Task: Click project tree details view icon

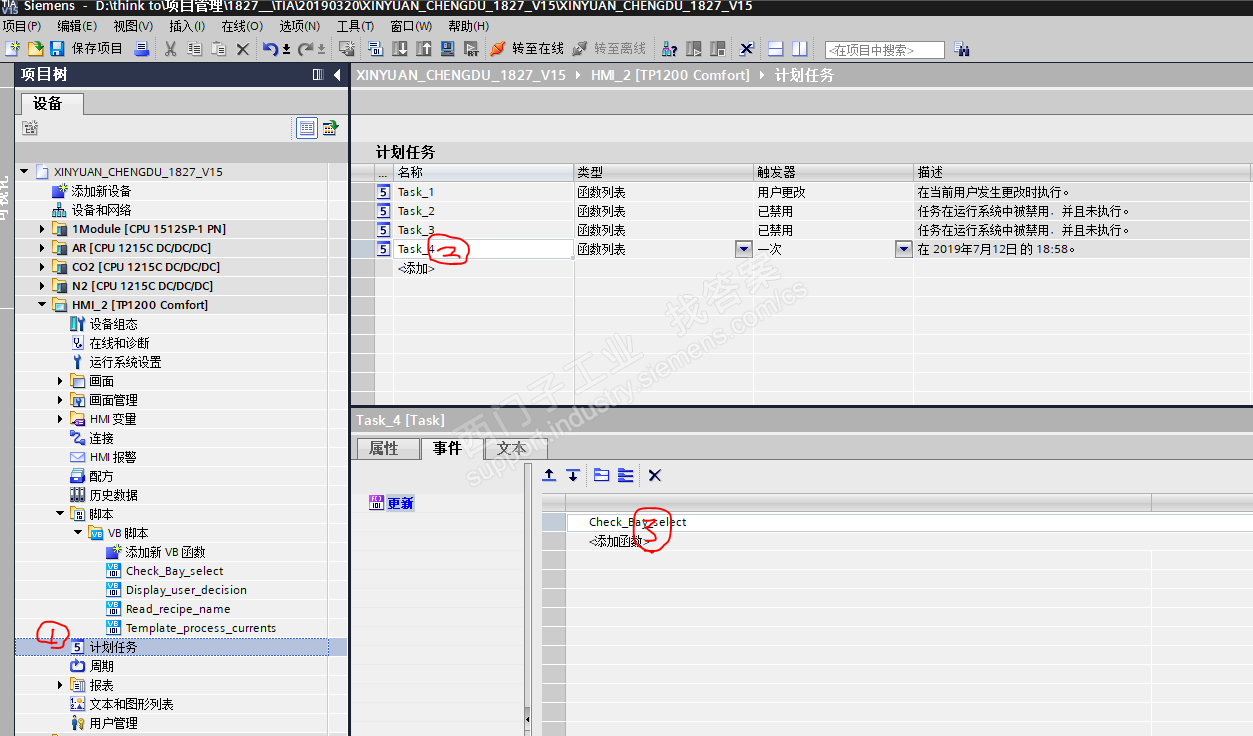Action: [x=306, y=128]
